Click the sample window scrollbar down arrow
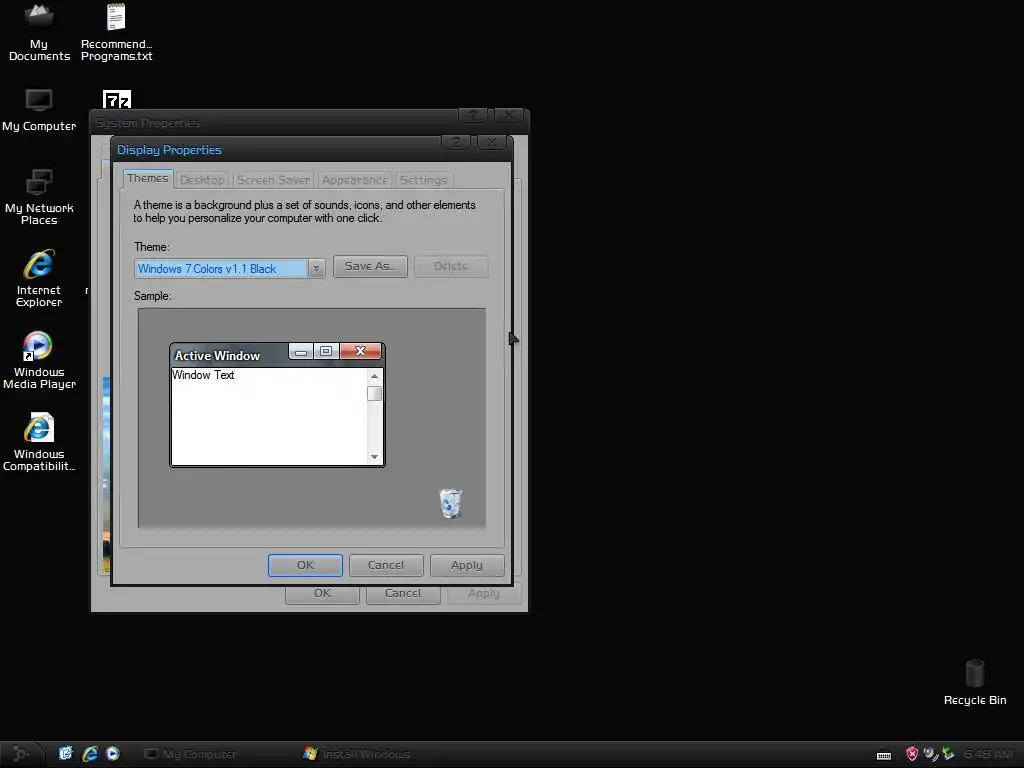Image resolution: width=1024 pixels, height=768 pixels. pyautogui.click(x=374, y=457)
